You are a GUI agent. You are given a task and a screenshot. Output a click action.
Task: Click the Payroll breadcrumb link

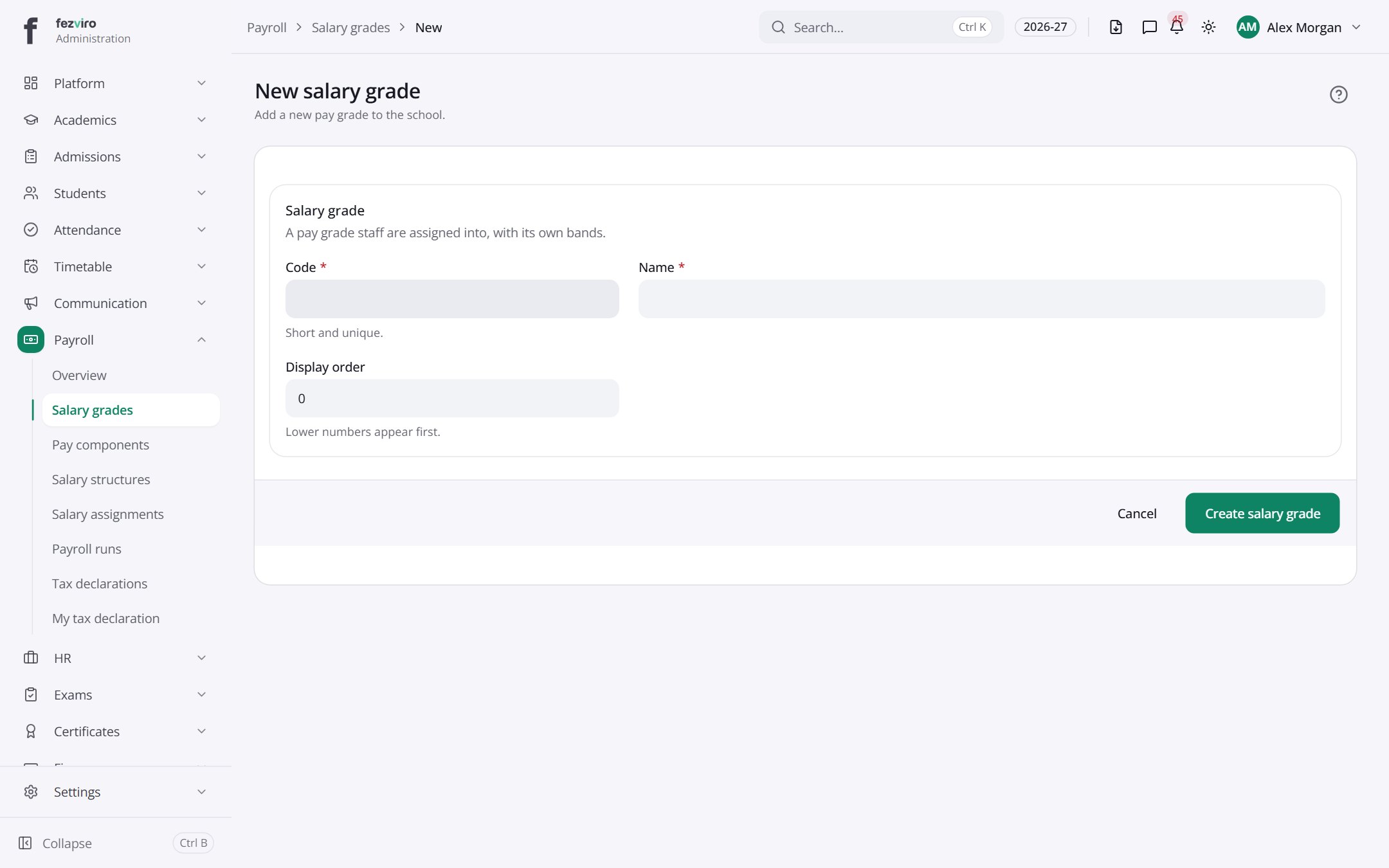coord(267,28)
